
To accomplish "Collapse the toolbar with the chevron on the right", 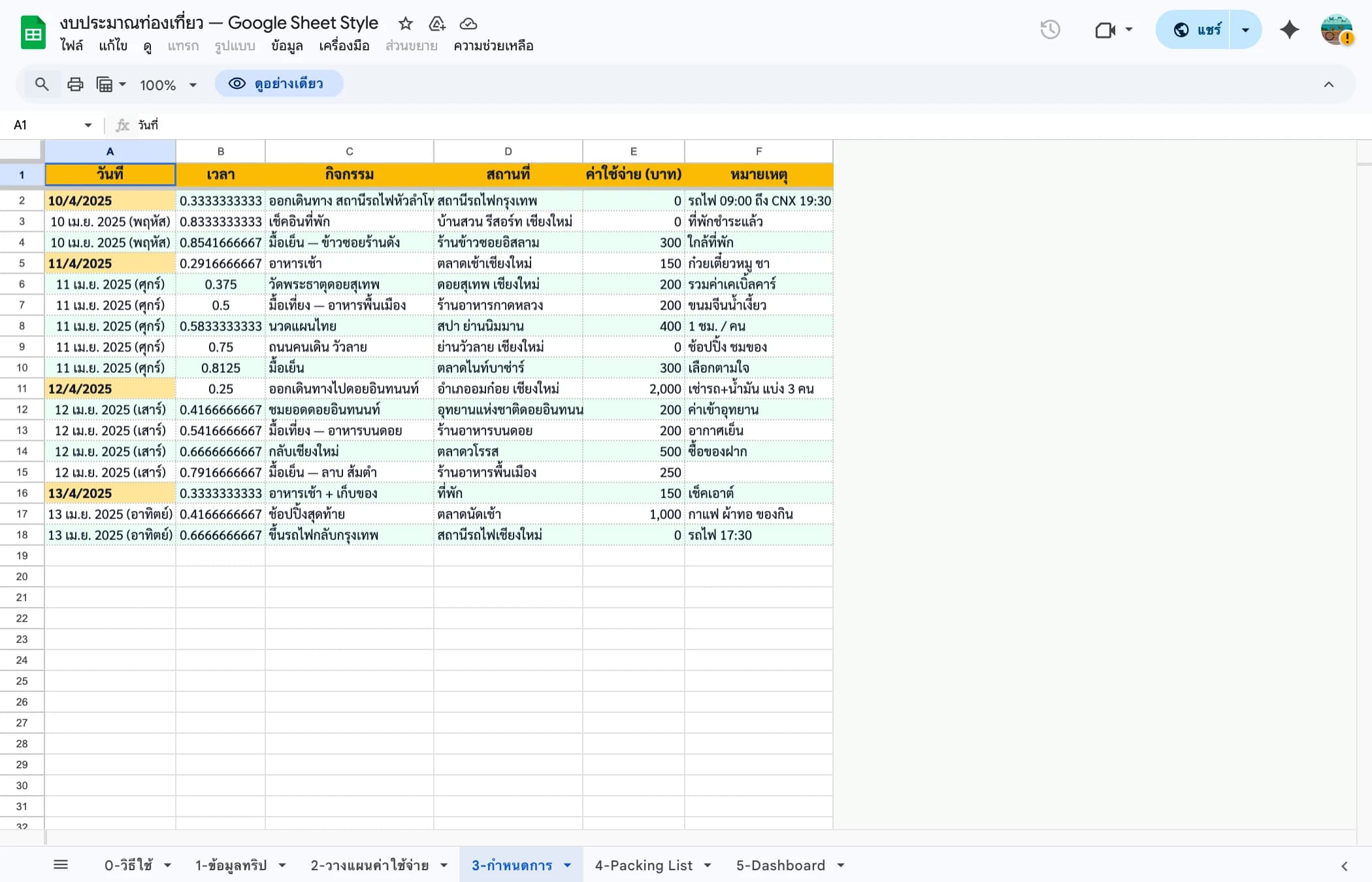I will pyautogui.click(x=1328, y=84).
